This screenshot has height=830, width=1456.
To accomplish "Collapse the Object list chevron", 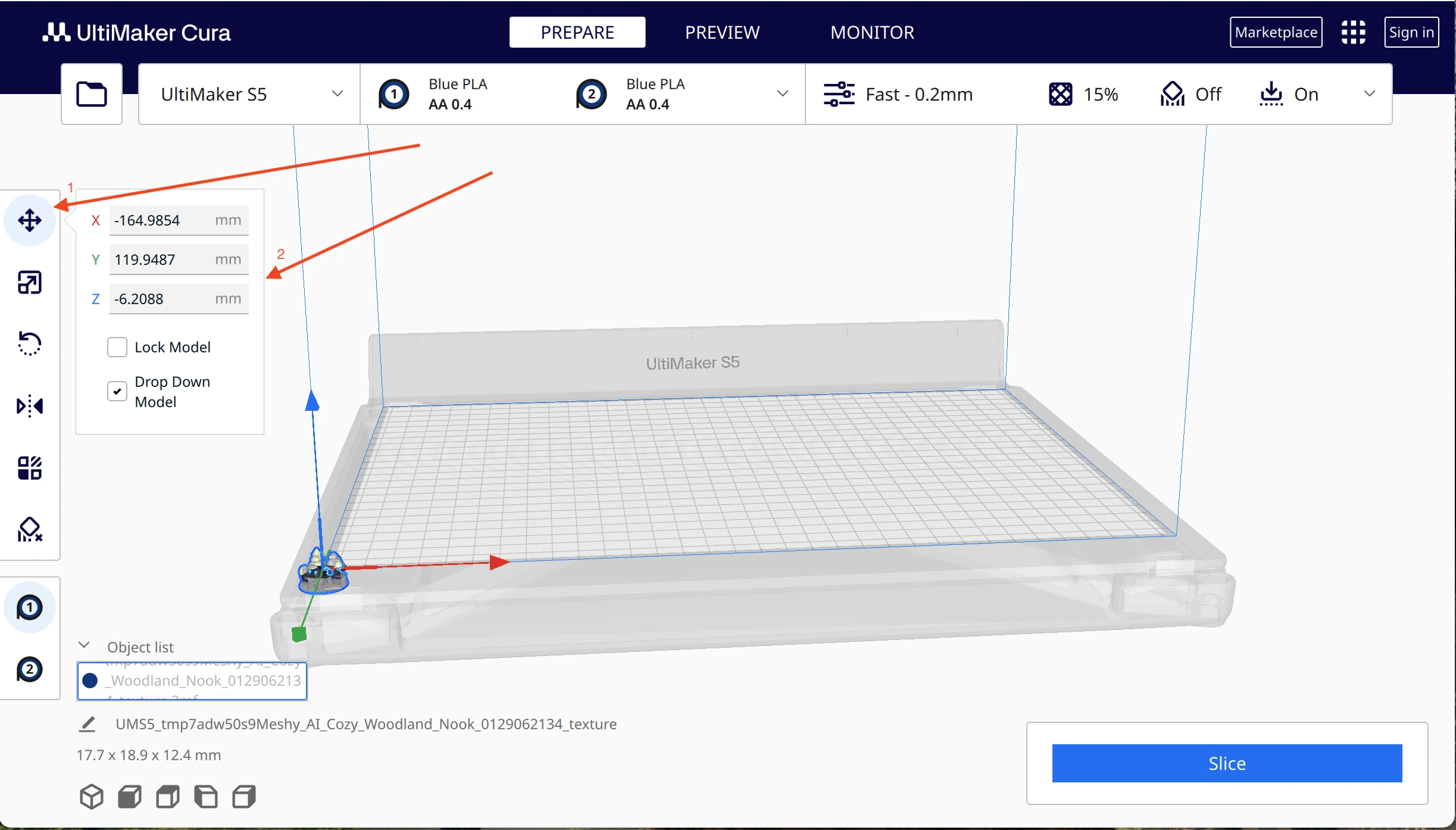I will (84, 646).
